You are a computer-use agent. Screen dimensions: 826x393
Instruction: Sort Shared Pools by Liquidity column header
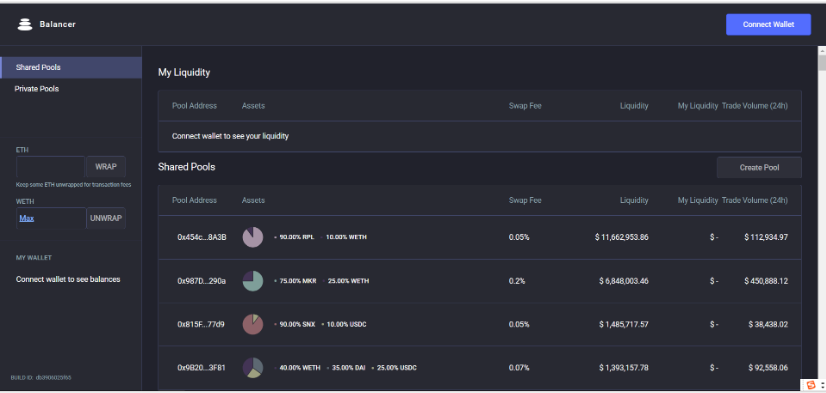click(634, 200)
